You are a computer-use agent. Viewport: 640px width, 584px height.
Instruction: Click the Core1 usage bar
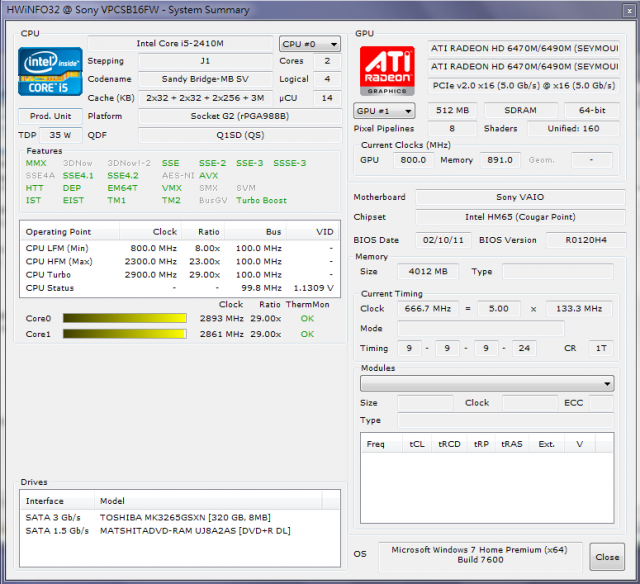pyautogui.click(x=125, y=334)
